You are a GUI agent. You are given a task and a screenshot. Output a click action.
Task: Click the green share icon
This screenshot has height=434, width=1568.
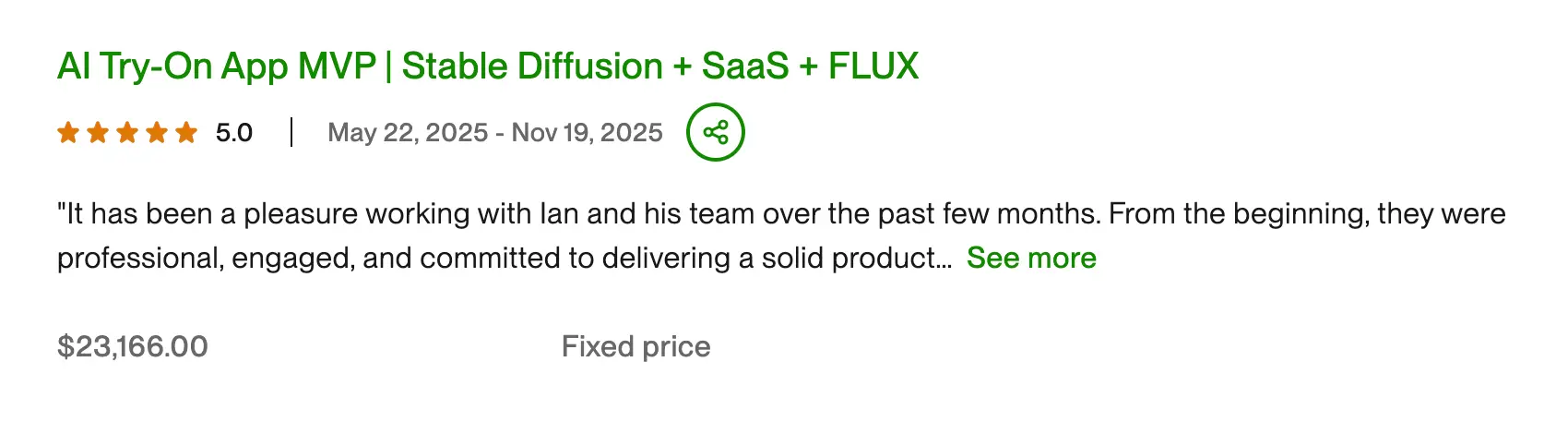(x=715, y=132)
